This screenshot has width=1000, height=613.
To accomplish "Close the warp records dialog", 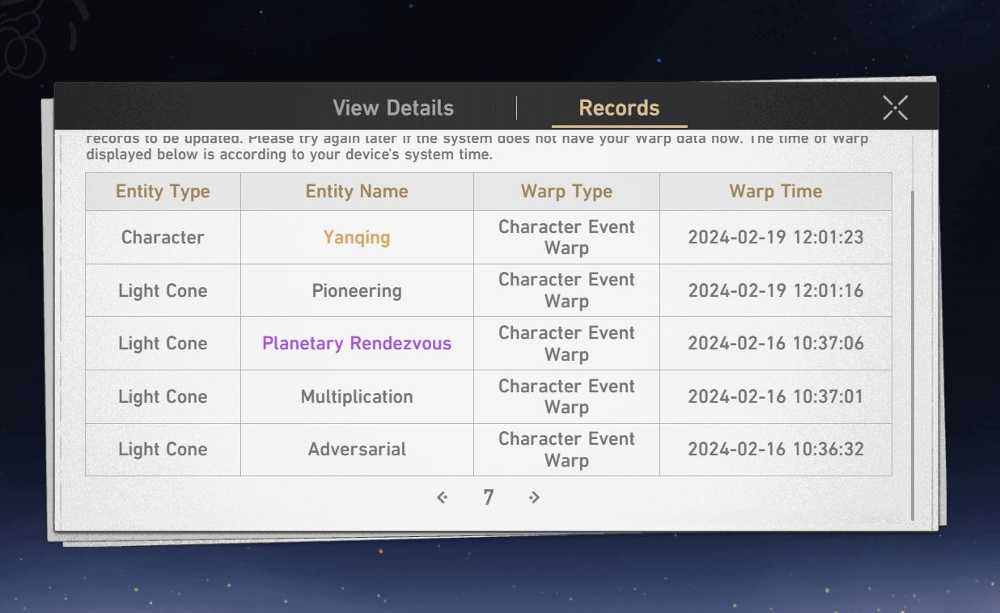I will coord(895,108).
